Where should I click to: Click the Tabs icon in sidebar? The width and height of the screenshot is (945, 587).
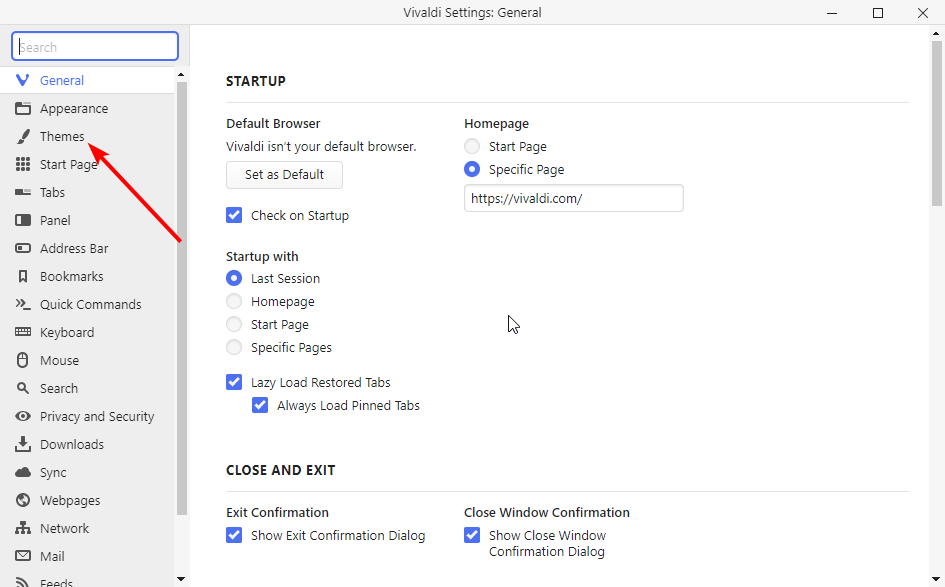(23, 192)
